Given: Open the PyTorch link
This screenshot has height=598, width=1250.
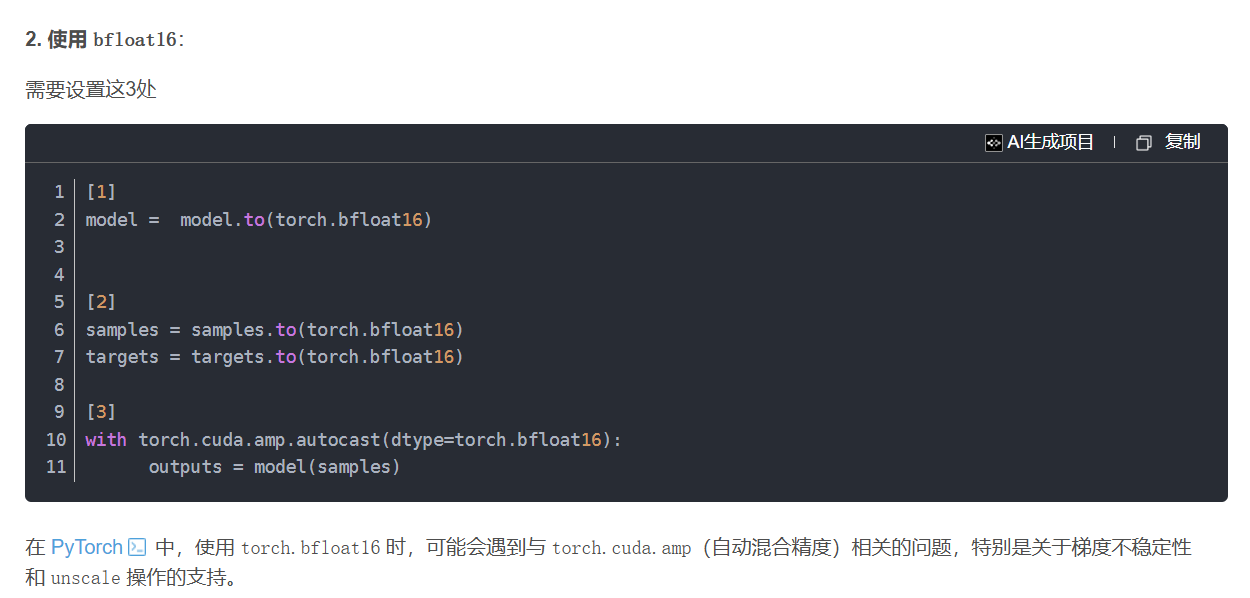Looking at the screenshot, I should coord(87,547).
